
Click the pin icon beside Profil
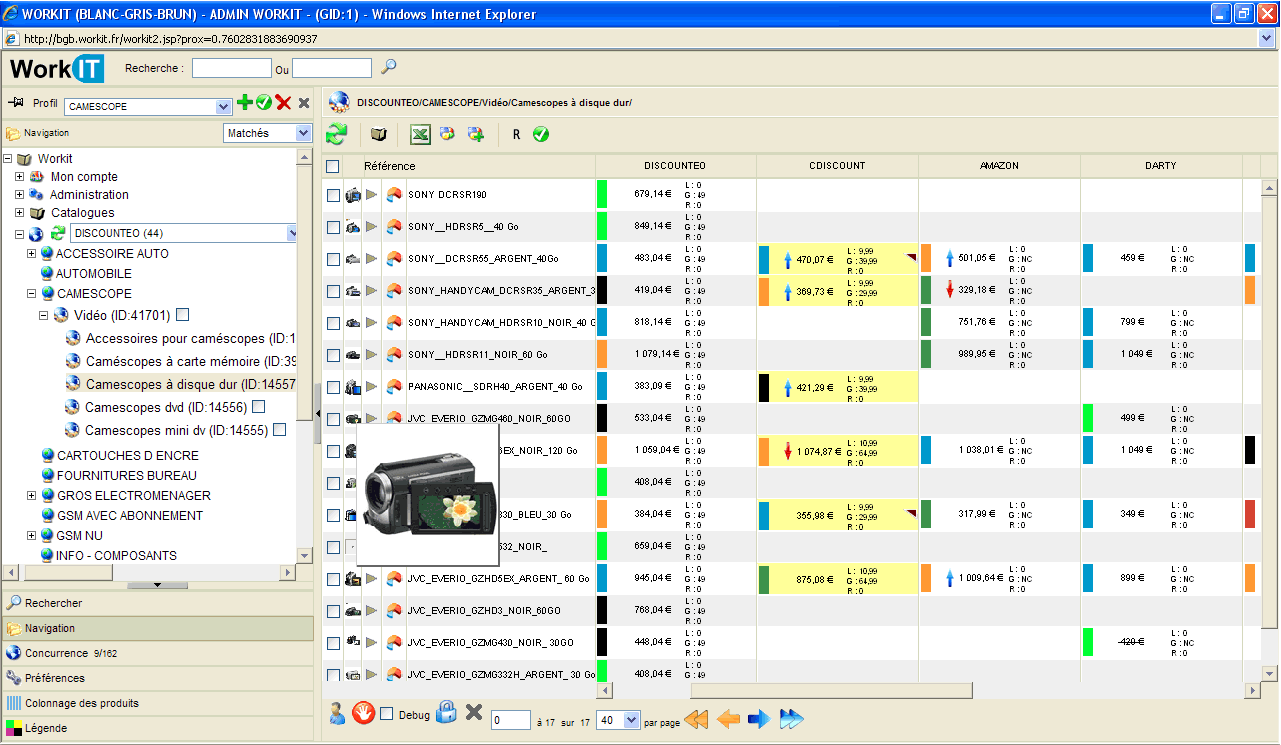click(x=16, y=102)
